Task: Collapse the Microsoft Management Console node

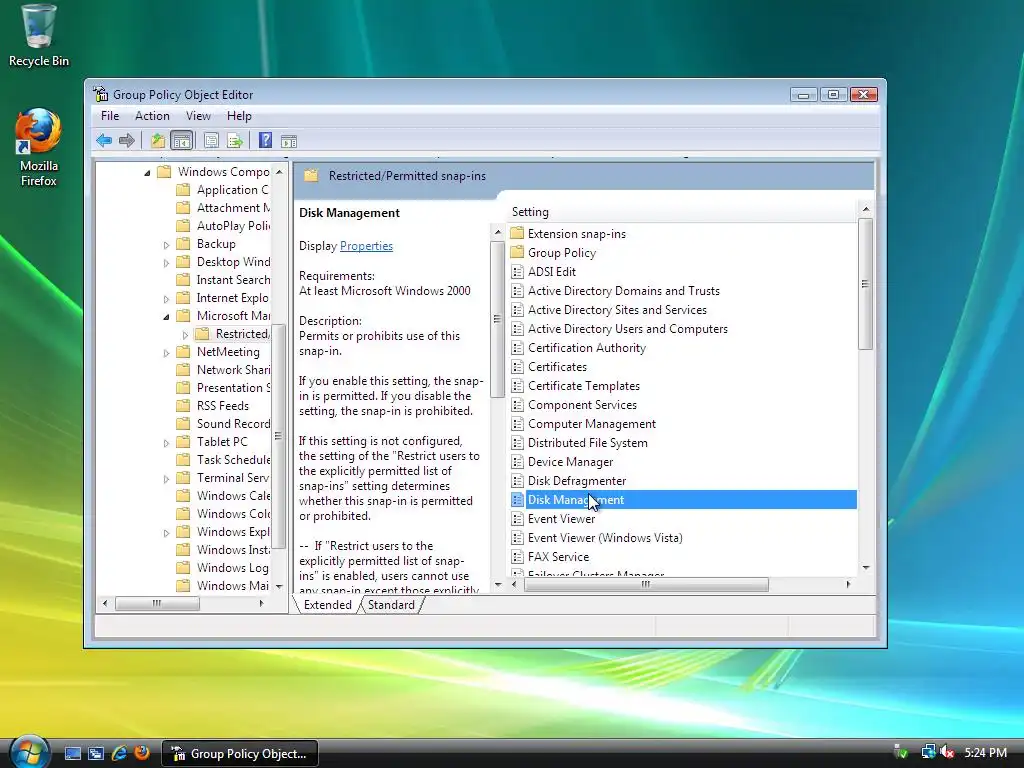Action: pos(166,317)
